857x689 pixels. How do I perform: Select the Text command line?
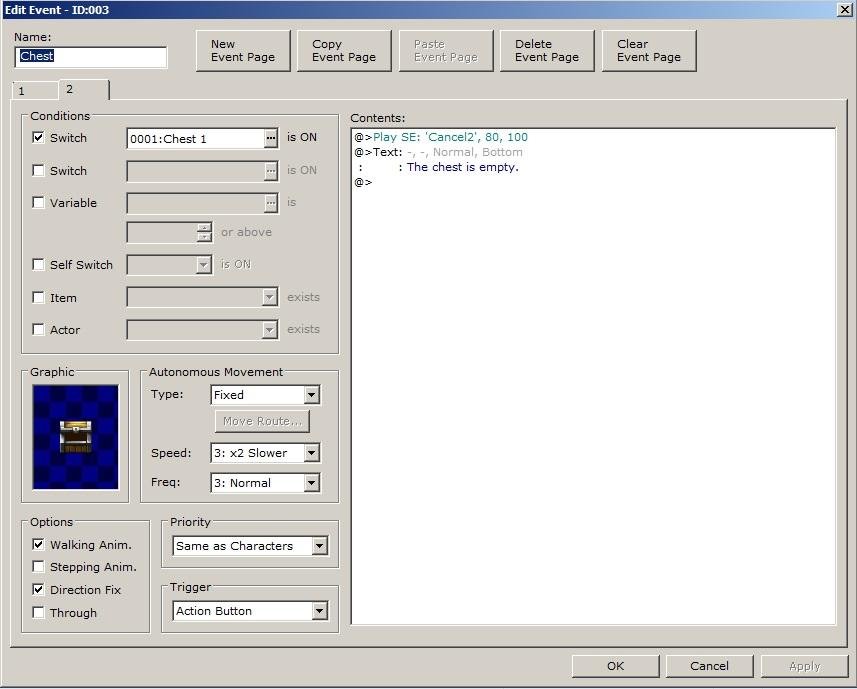click(438, 152)
